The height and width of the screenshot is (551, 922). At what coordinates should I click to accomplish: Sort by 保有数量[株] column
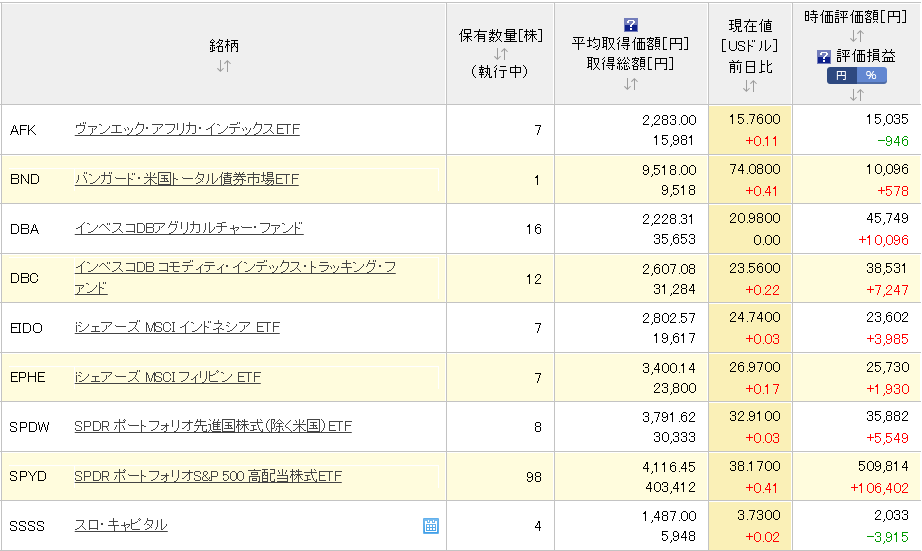(500, 54)
